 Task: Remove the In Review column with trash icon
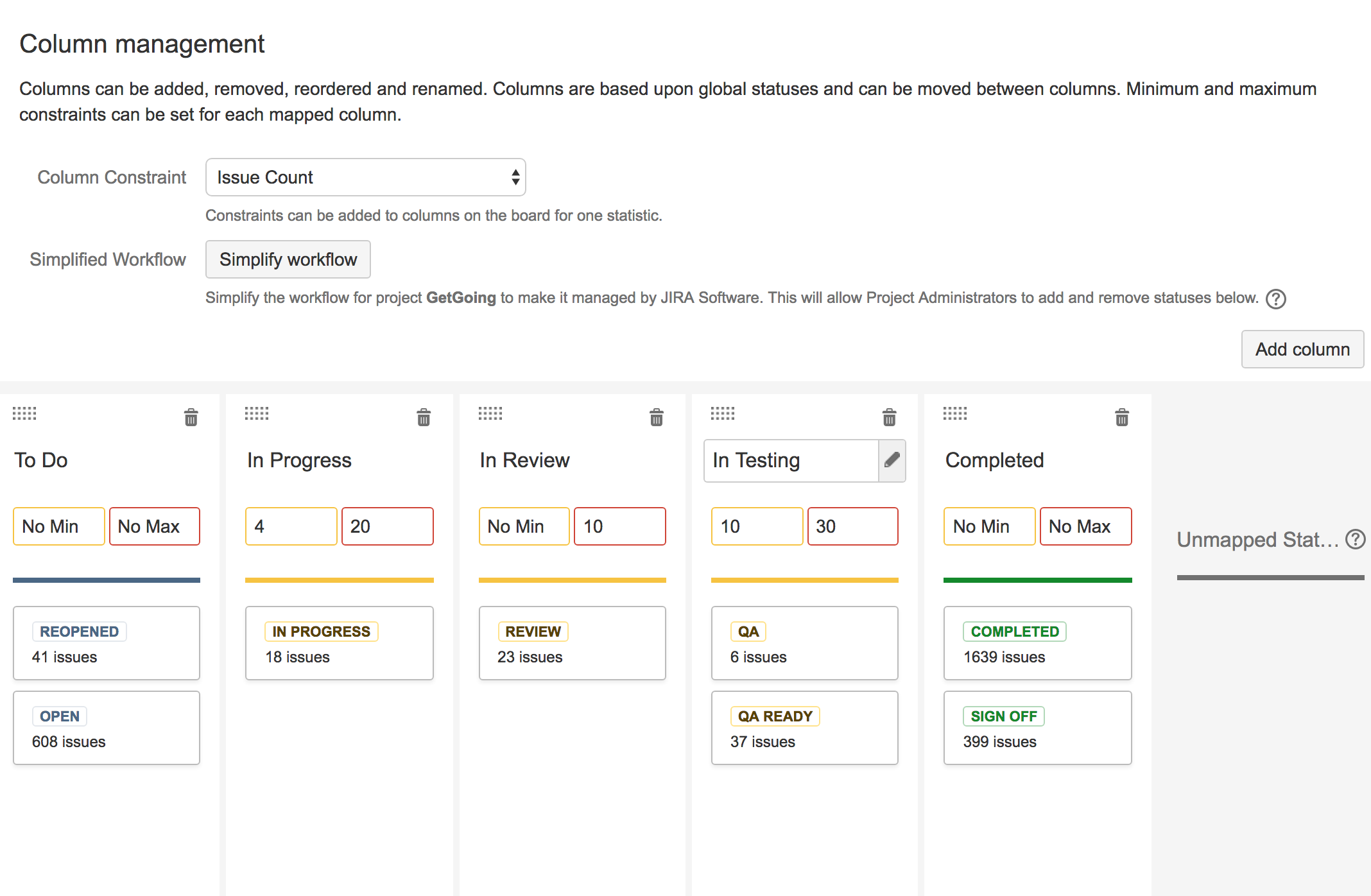[x=657, y=417]
